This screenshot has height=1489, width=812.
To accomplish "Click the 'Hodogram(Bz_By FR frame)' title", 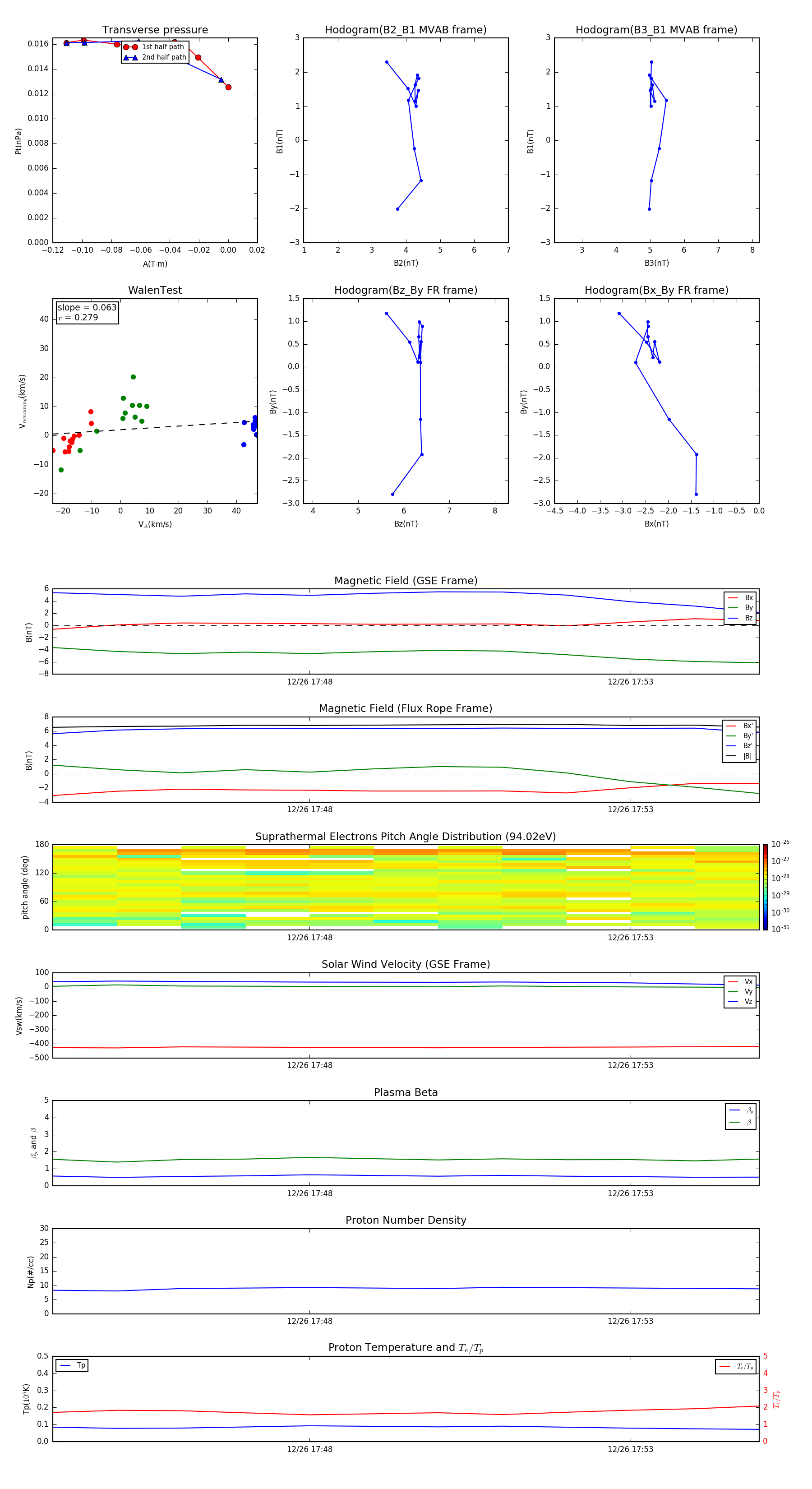I will (406, 290).
